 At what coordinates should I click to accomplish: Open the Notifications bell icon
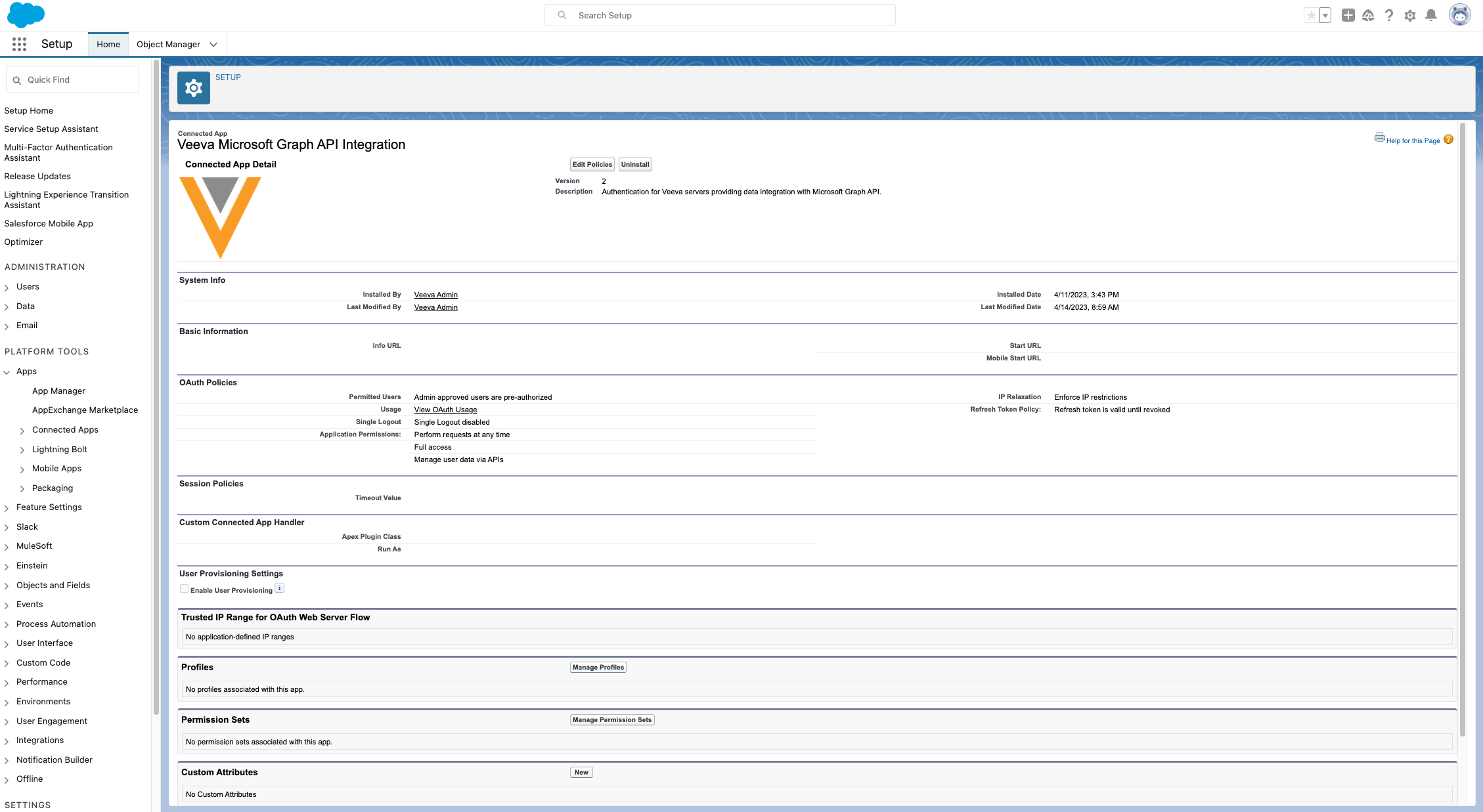pos(1431,15)
